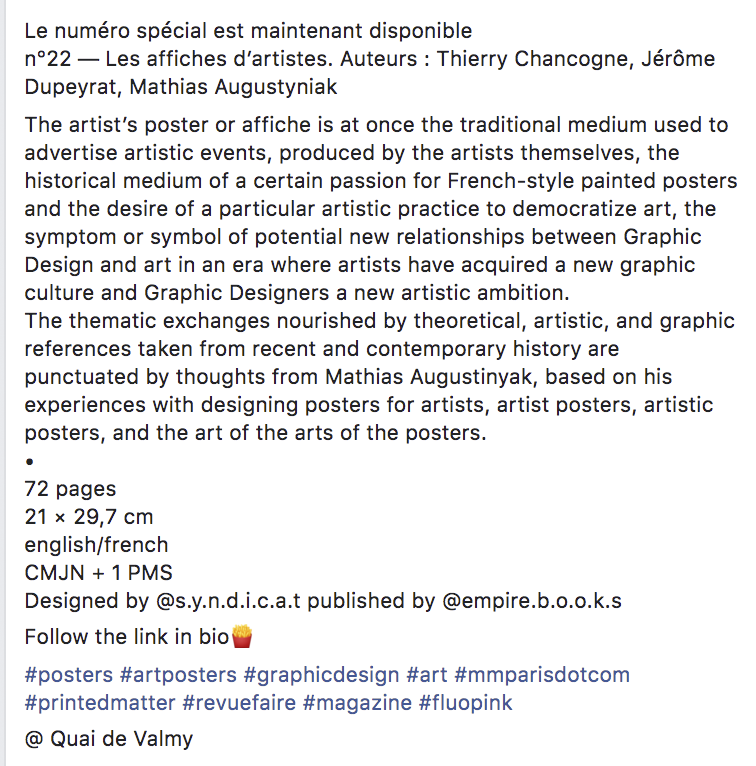The width and height of the screenshot is (756, 766).
Task: Open the @empire.b.o.o.k.s mention
Action: pos(529,601)
